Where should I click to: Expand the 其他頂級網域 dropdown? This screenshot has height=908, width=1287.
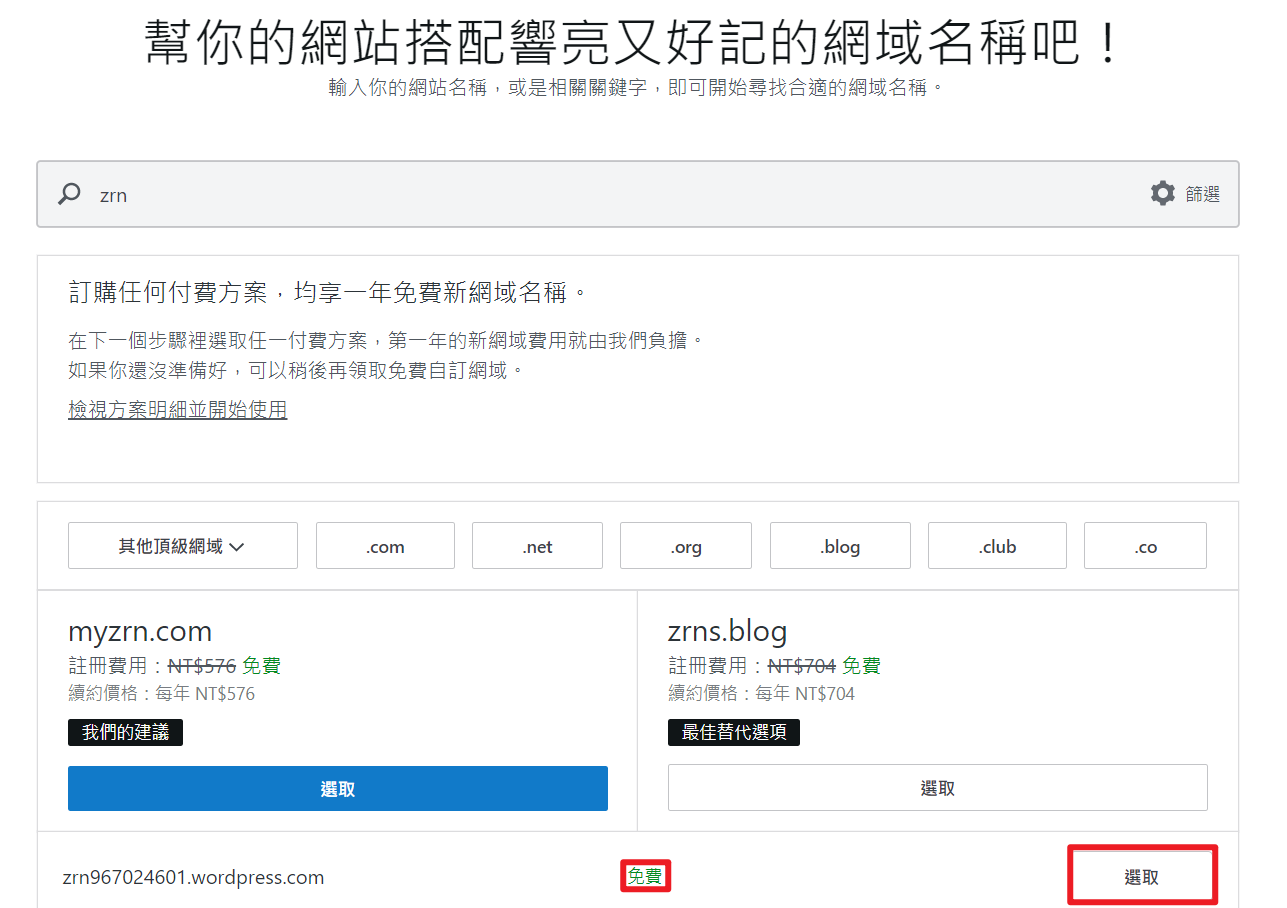coord(182,546)
